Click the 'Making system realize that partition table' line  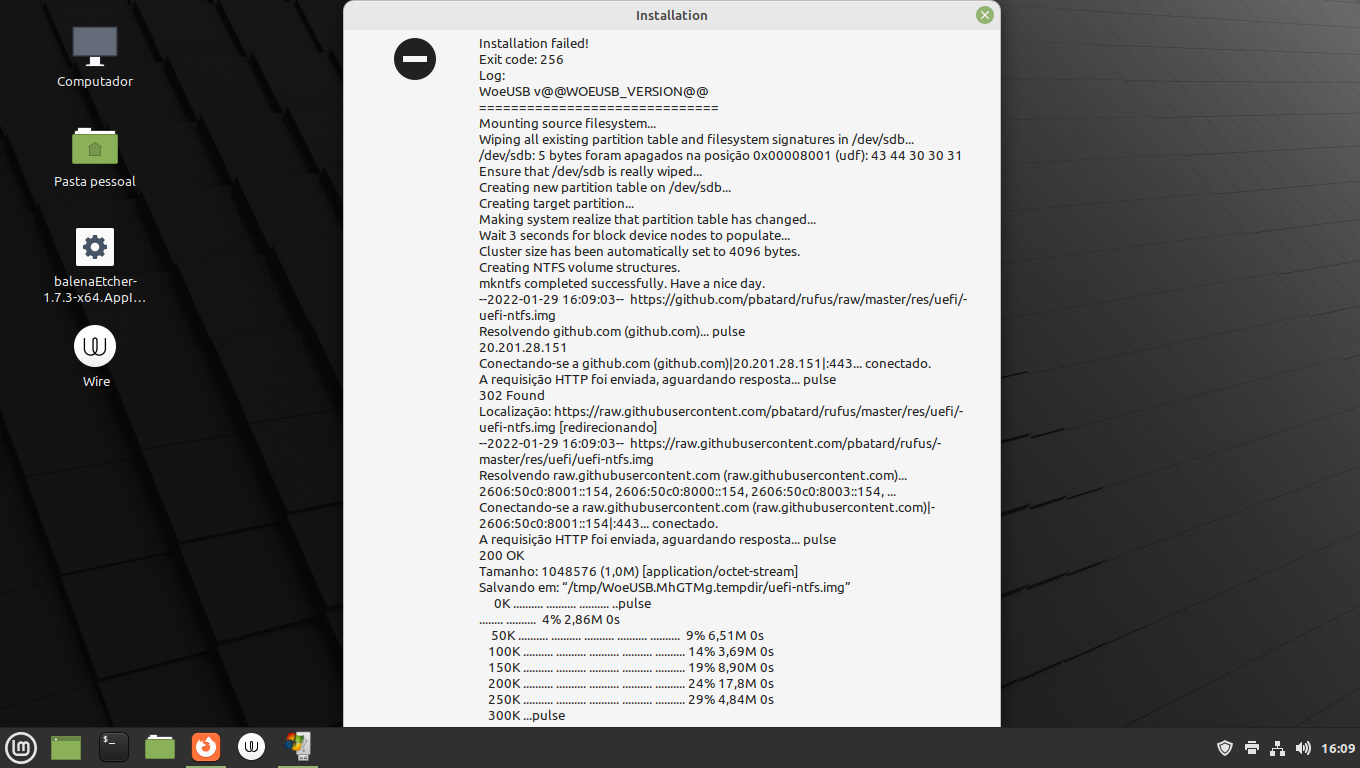click(x=647, y=219)
